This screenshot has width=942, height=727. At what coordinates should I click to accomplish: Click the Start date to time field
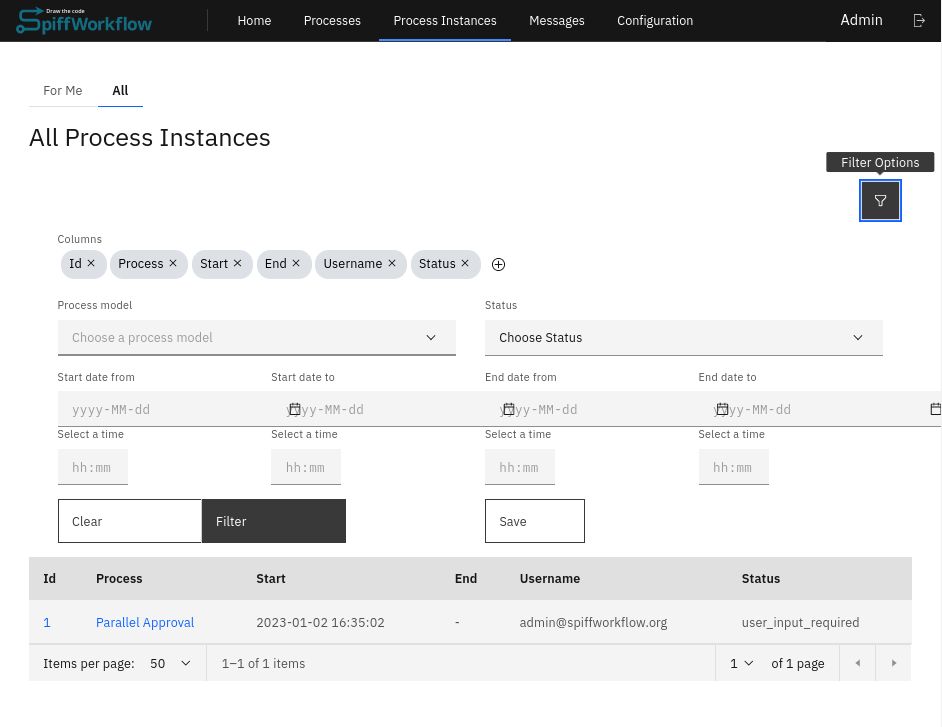tap(306, 467)
